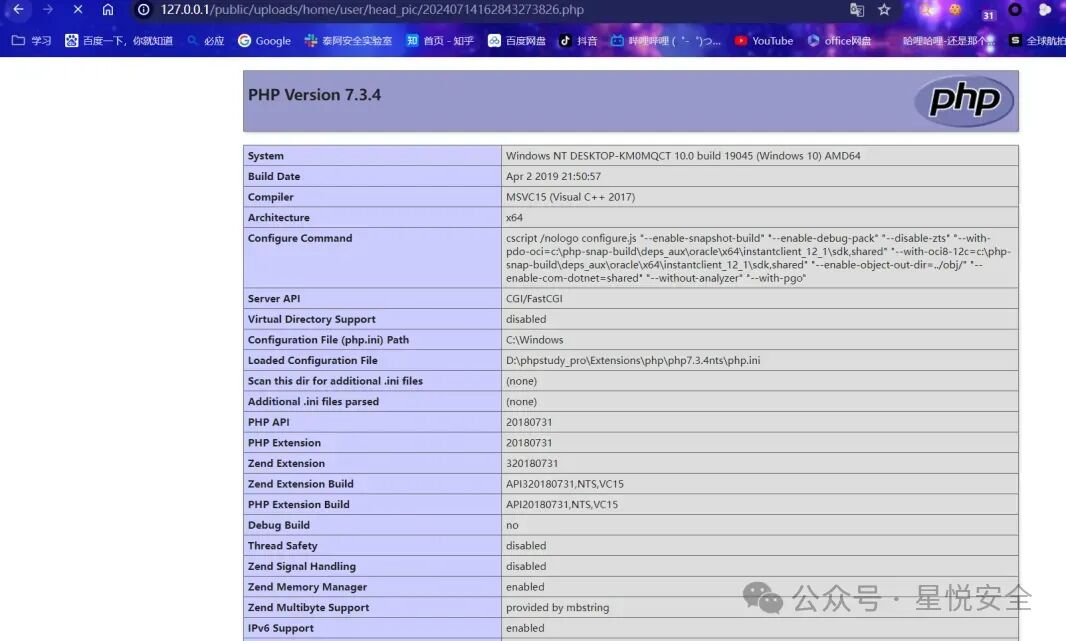Open the 首页 - 知乎 bookmark
Viewport: 1066px width, 641px height.
[x=440, y=41]
